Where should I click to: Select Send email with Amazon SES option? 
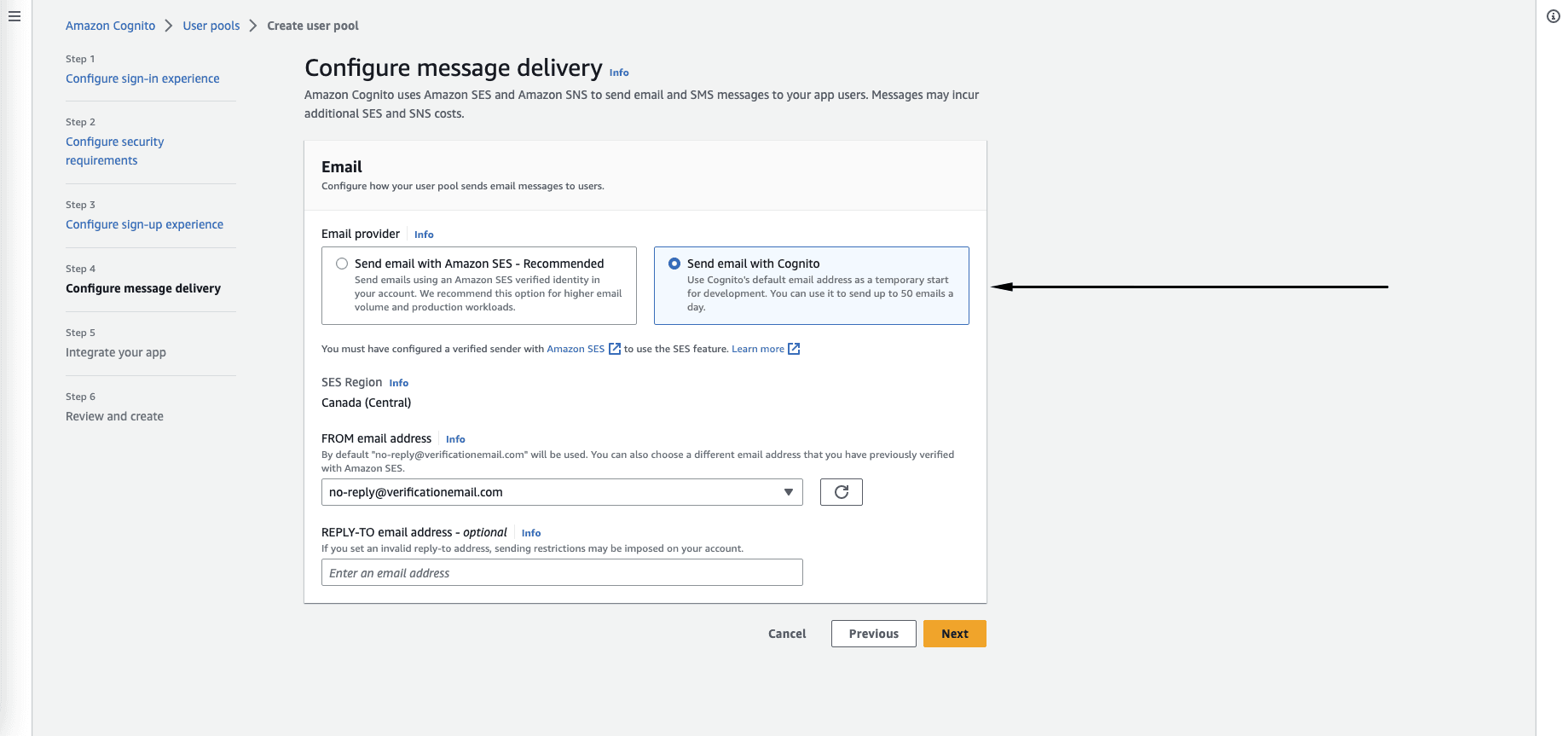[x=342, y=264]
